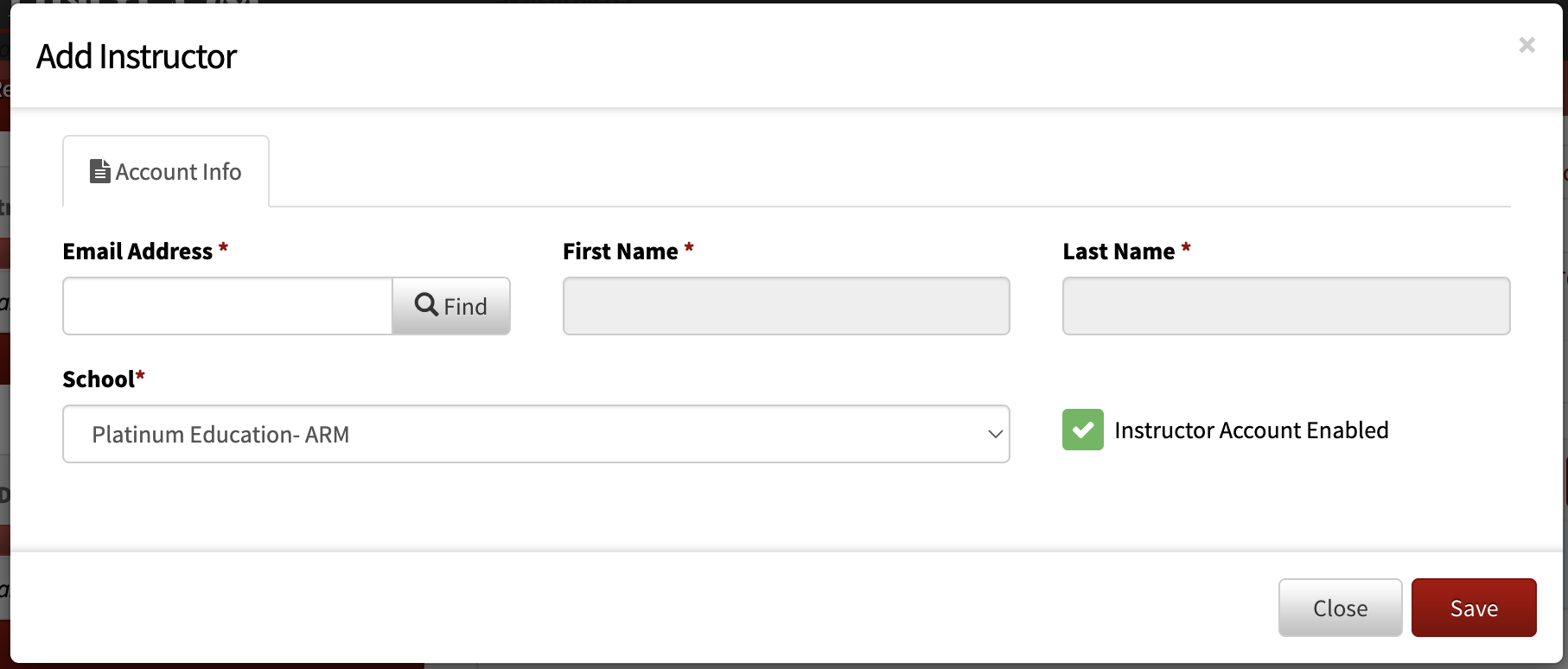Switch to the Account Info tab
Viewport: 1568px width, 669px height.
coord(166,171)
